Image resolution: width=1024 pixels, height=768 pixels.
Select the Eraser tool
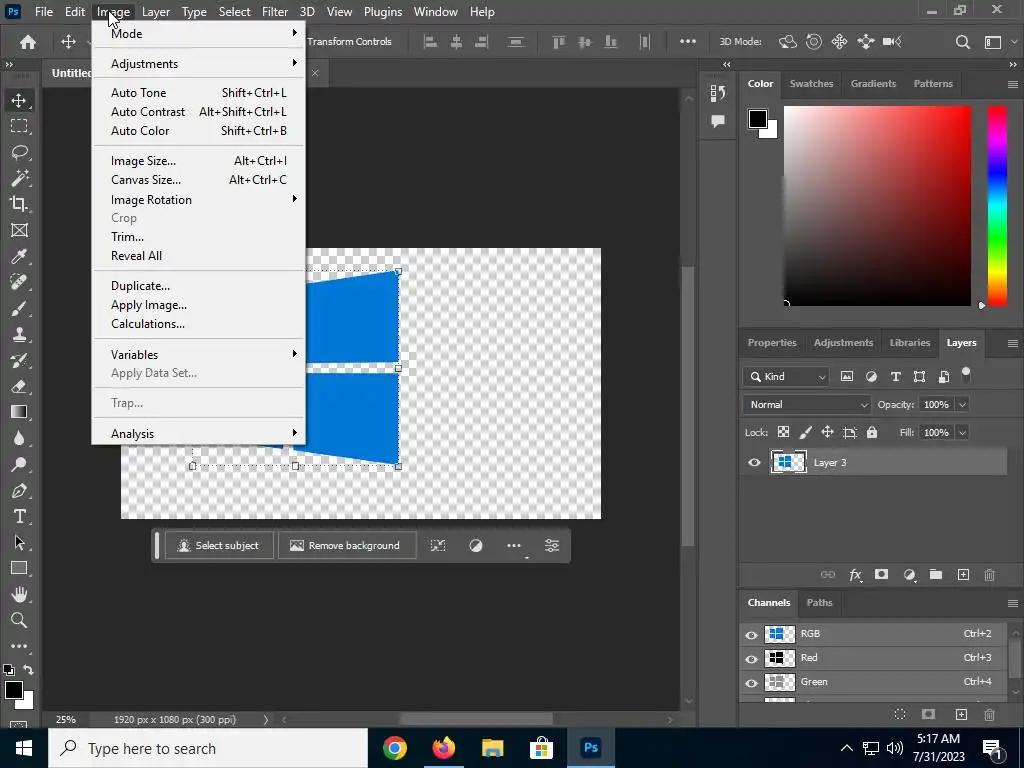(x=19, y=386)
